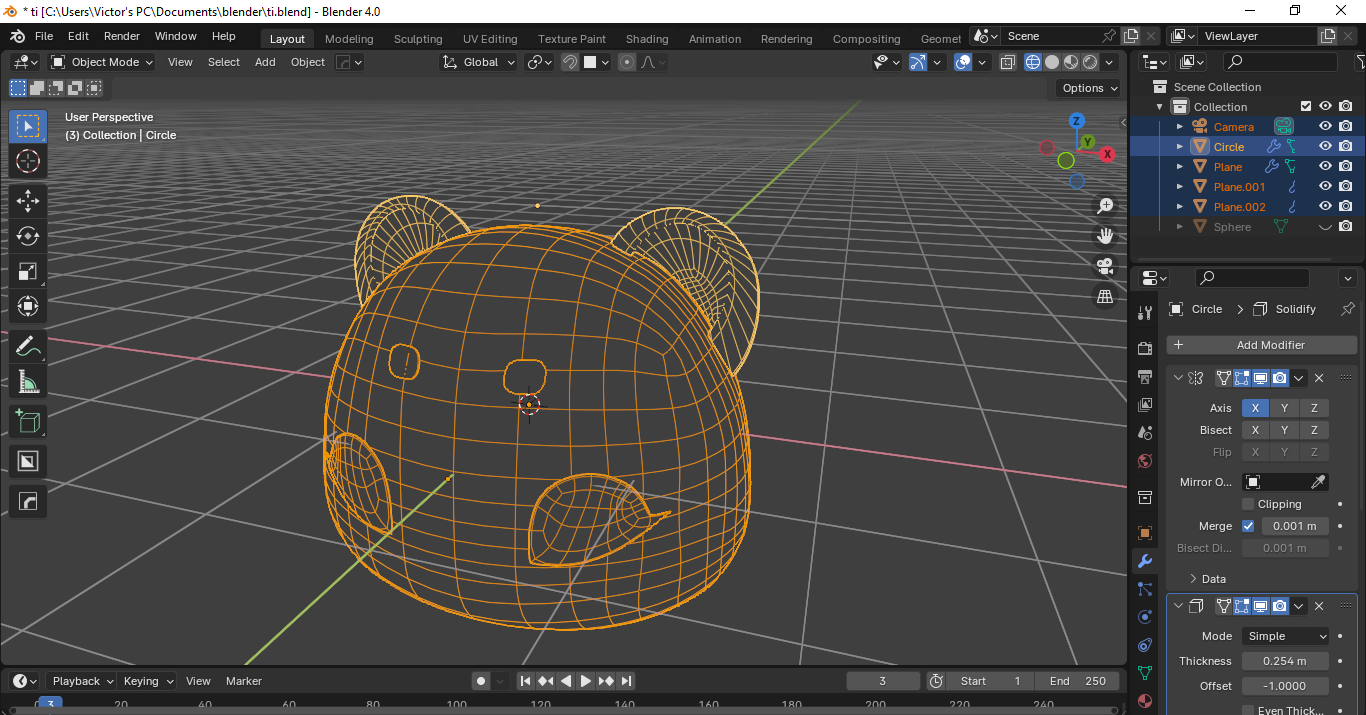Open Global transform orientation dropdown
The width and height of the screenshot is (1366, 715).
(479, 62)
